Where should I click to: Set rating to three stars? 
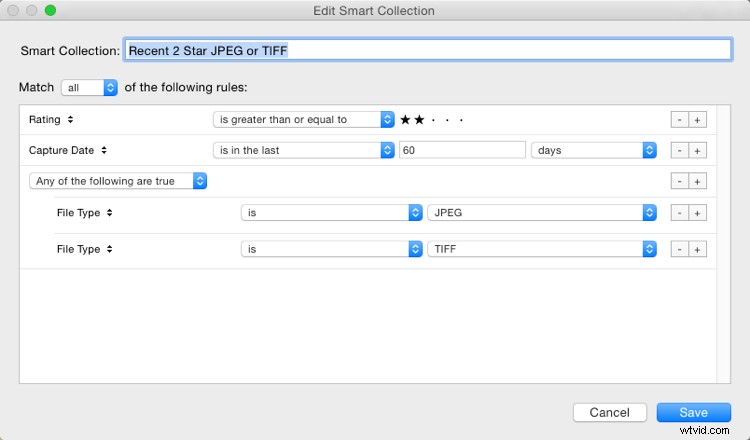[x=434, y=120]
